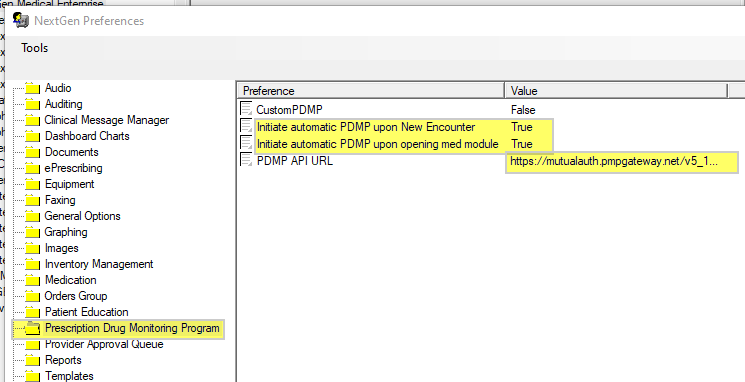745x382 pixels.
Task: Select the Provider Approval Queue folder icon
Action: (32, 344)
